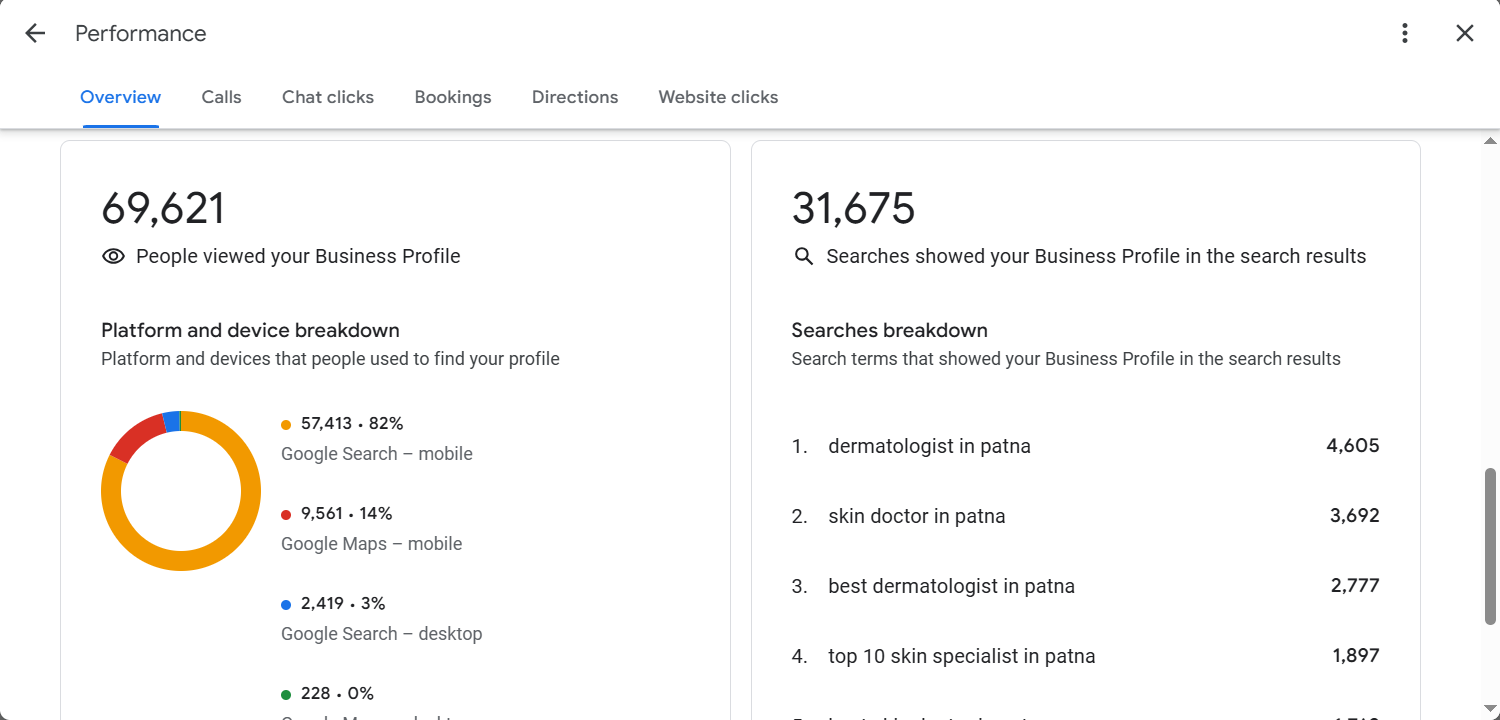This screenshot has width=1500, height=720.
Task: Switch to the Calls tab
Action: 221,97
